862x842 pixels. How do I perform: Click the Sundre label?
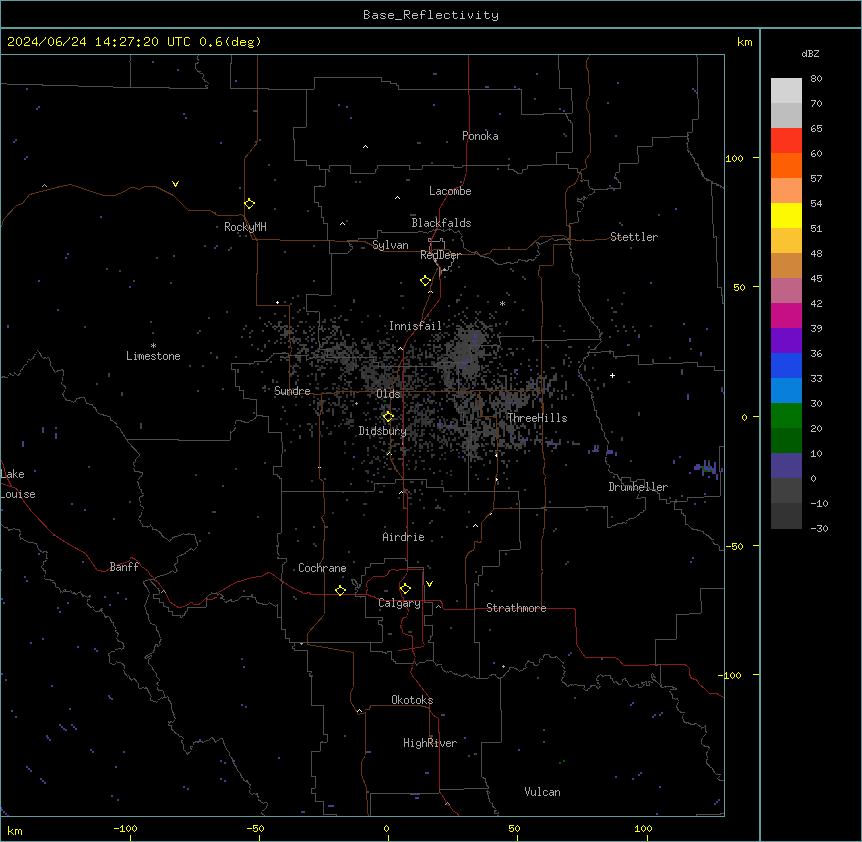click(292, 391)
